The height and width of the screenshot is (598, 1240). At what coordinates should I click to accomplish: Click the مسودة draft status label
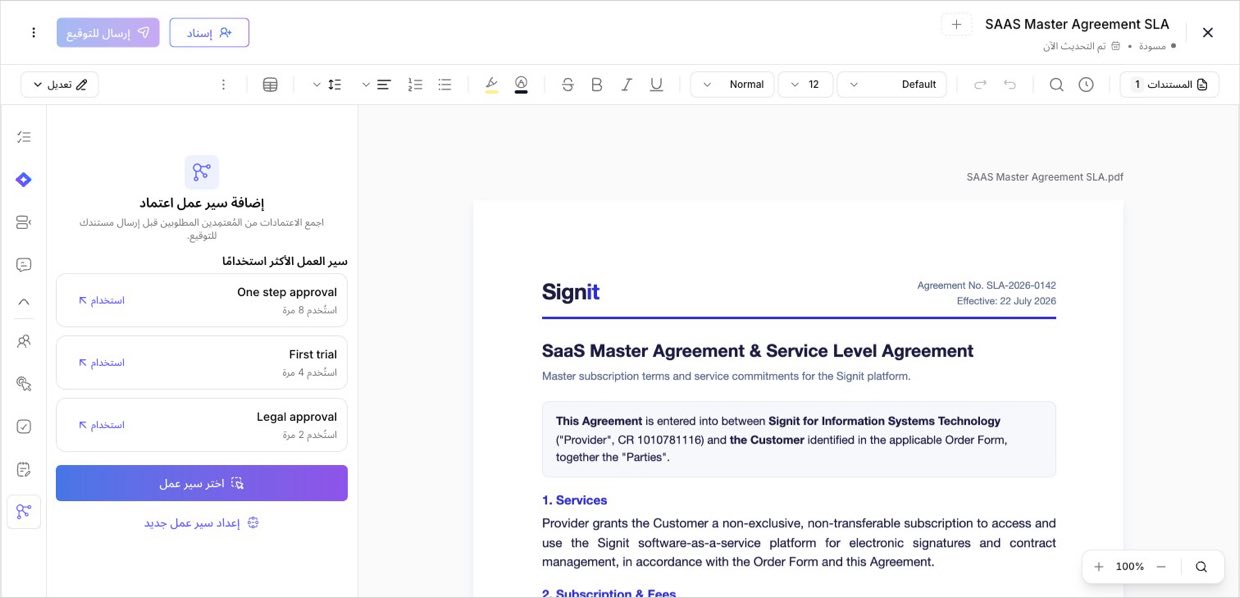1153,46
